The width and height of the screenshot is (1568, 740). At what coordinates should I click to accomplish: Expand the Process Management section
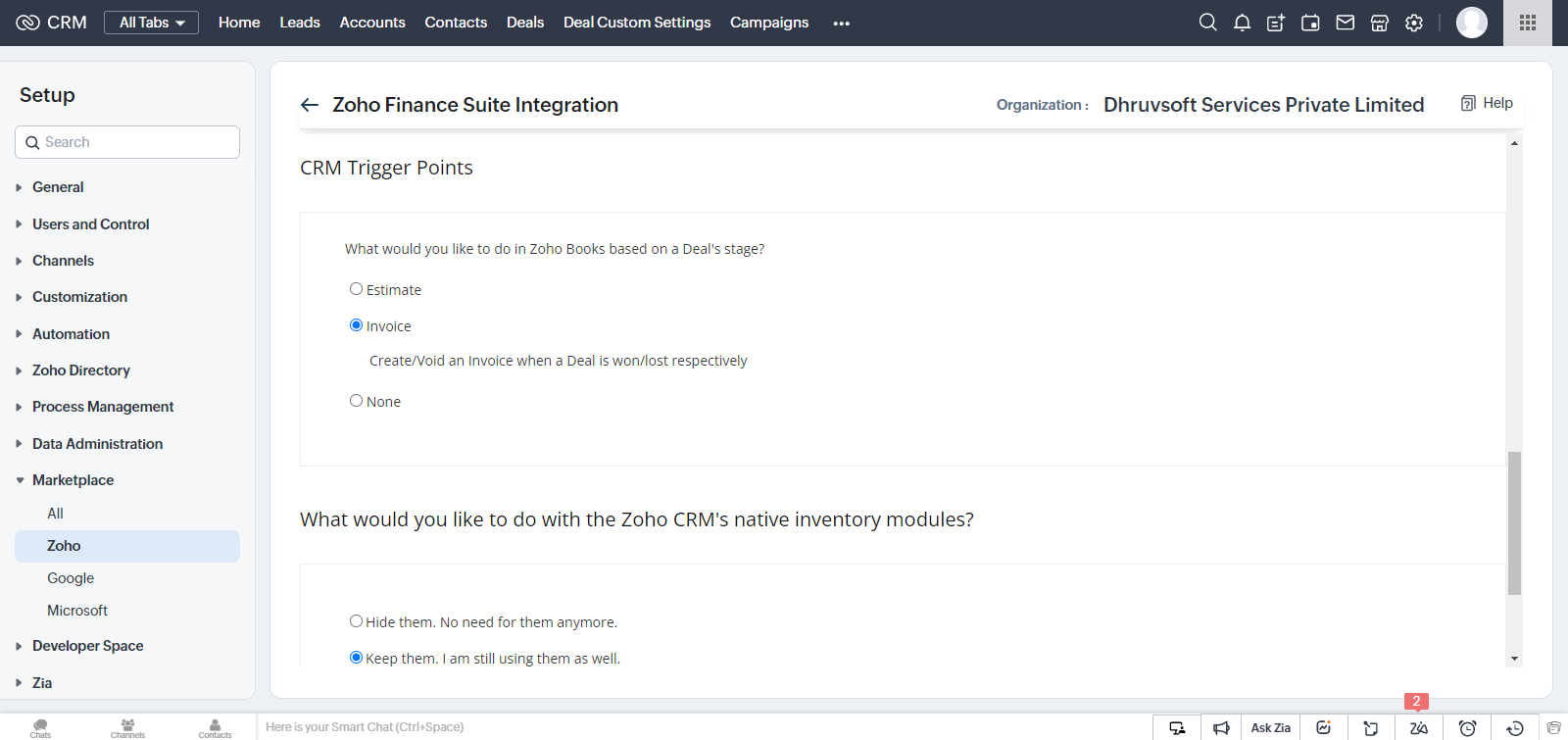point(103,407)
